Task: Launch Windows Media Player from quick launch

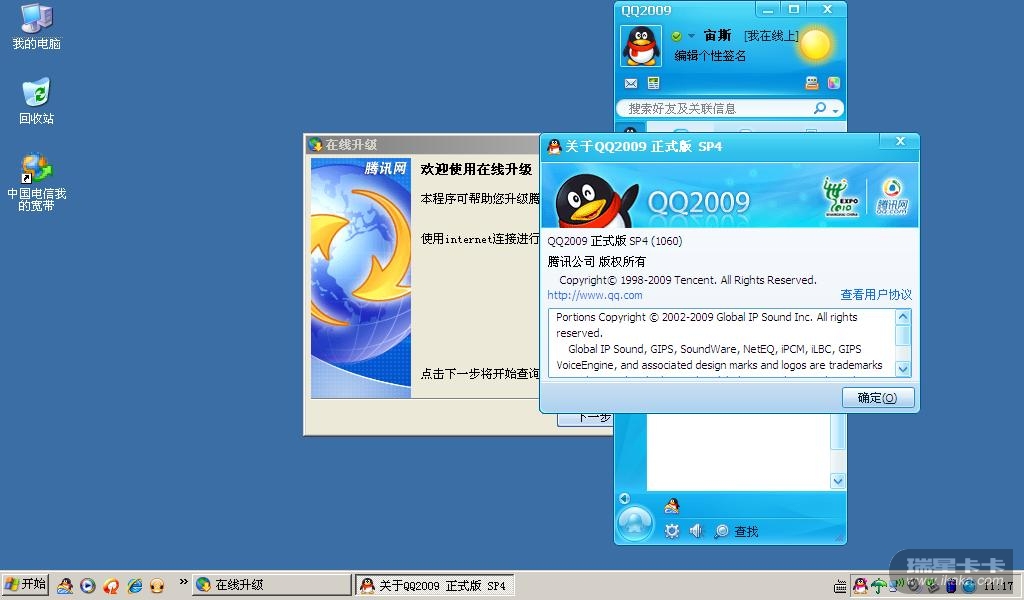Action: pos(88,585)
